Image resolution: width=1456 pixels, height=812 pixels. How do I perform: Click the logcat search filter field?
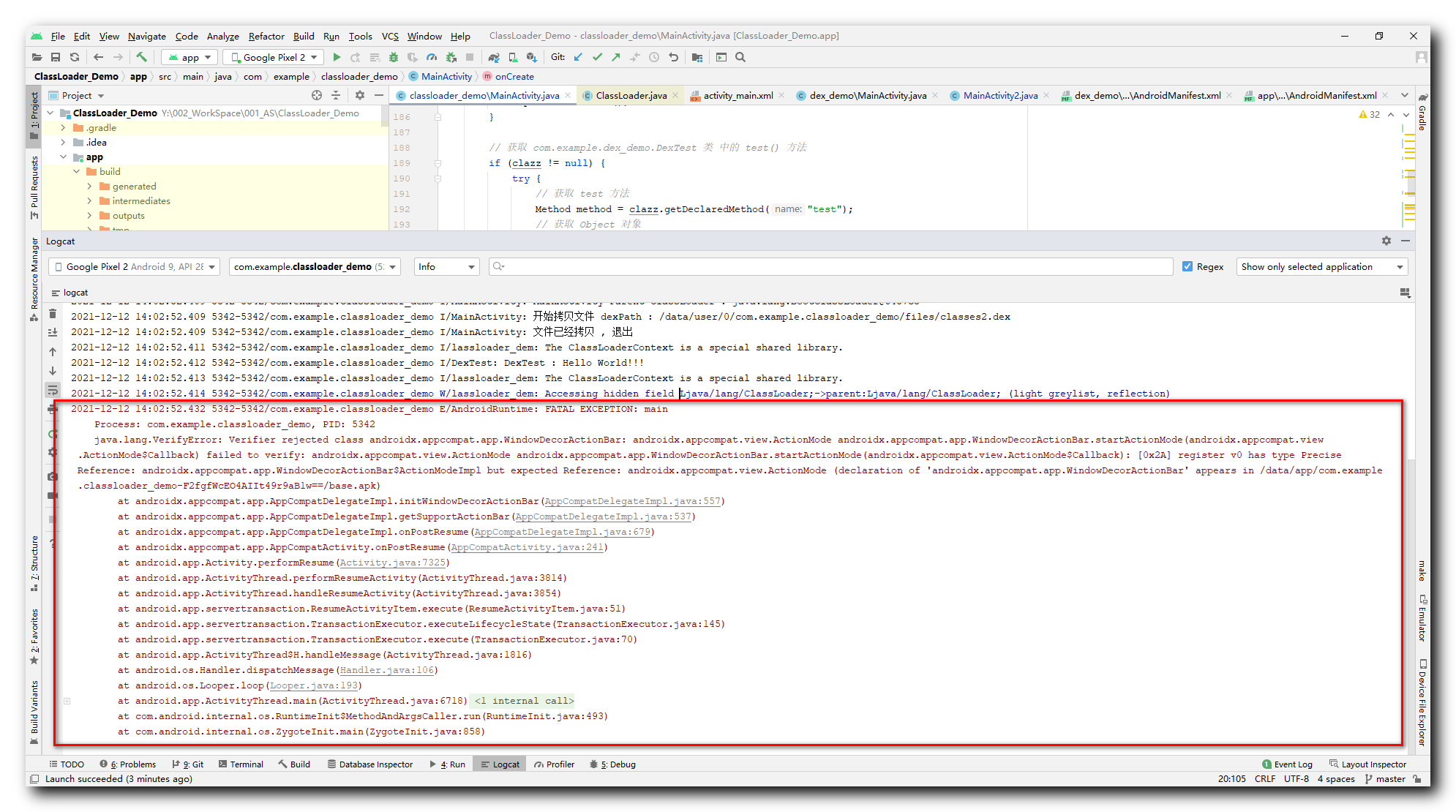(834, 267)
